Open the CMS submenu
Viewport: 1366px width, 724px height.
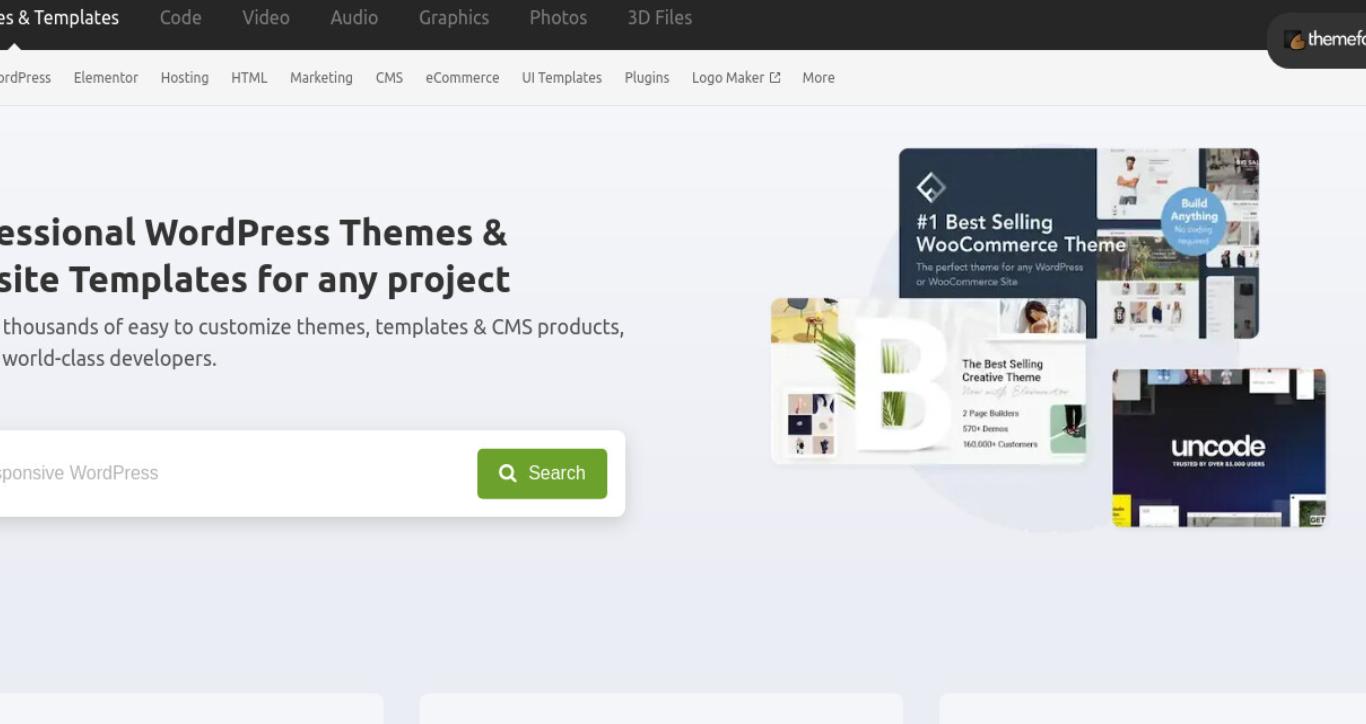tap(389, 77)
